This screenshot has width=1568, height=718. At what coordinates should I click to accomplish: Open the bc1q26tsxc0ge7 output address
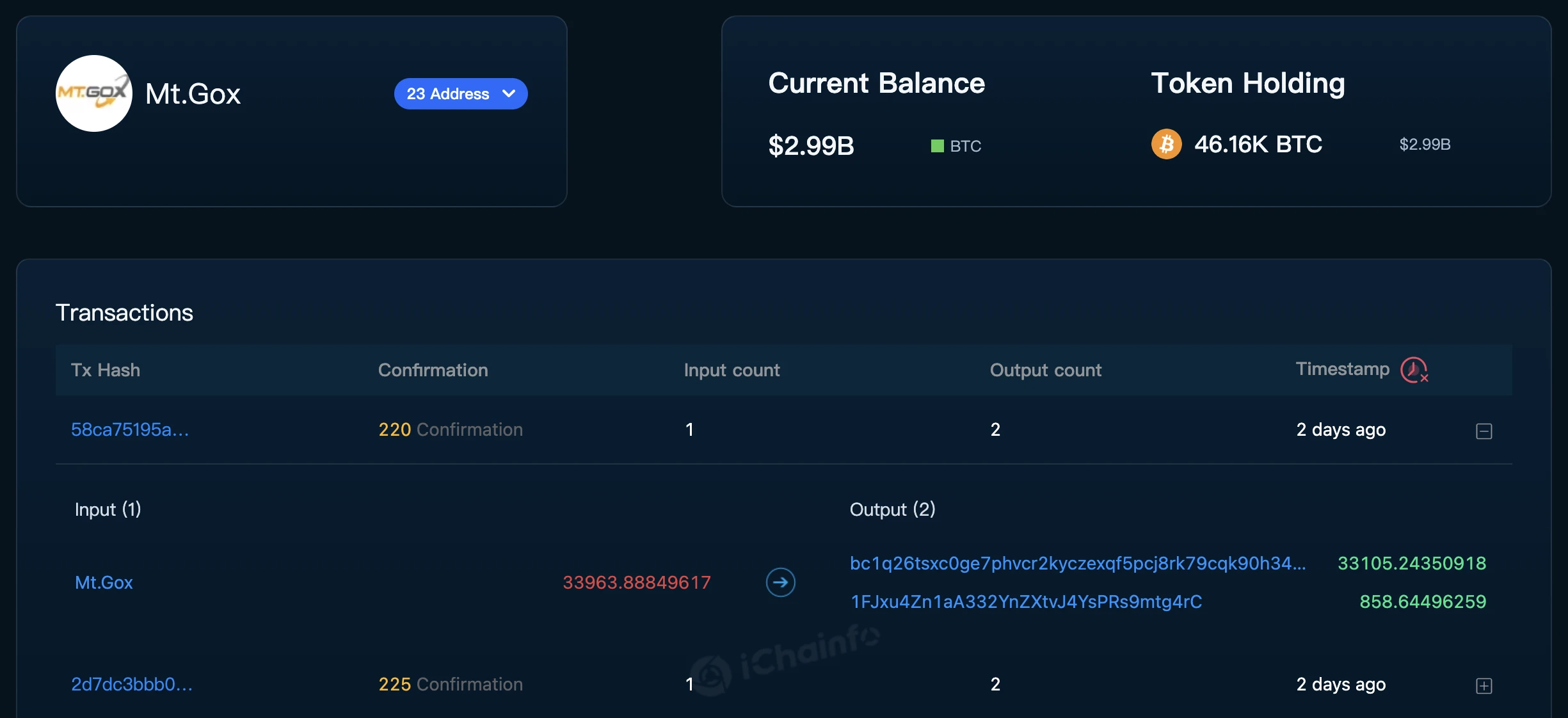click(1077, 563)
